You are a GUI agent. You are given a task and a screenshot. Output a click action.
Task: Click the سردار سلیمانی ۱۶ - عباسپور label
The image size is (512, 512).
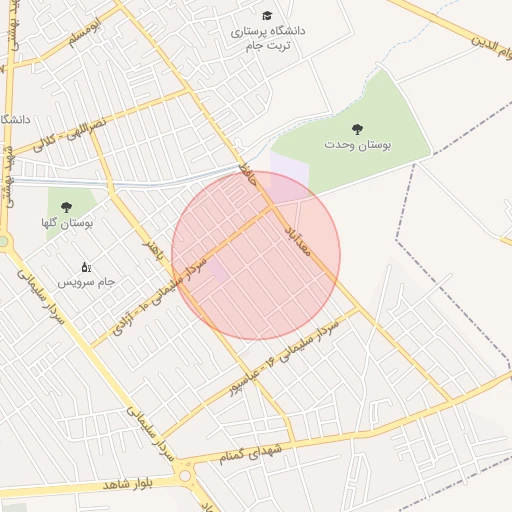[x=284, y=357]
